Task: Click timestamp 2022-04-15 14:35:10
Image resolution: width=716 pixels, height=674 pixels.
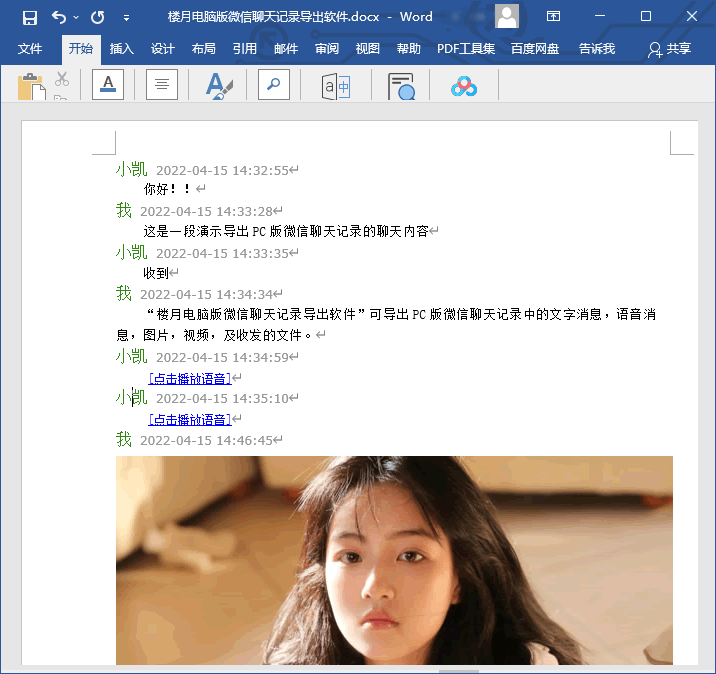Action: point(222,399)
